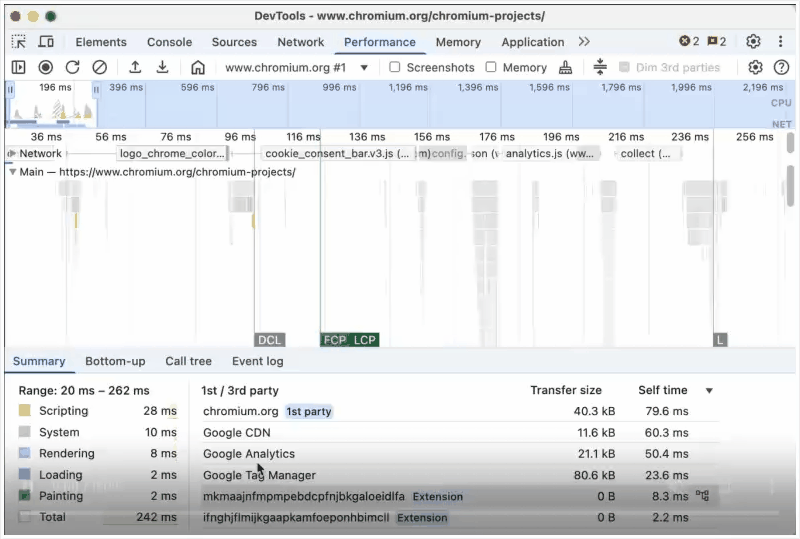Sort by Transfer size column header
The height and width of the screenshot is (539, 800).
[x=566, y=390]
